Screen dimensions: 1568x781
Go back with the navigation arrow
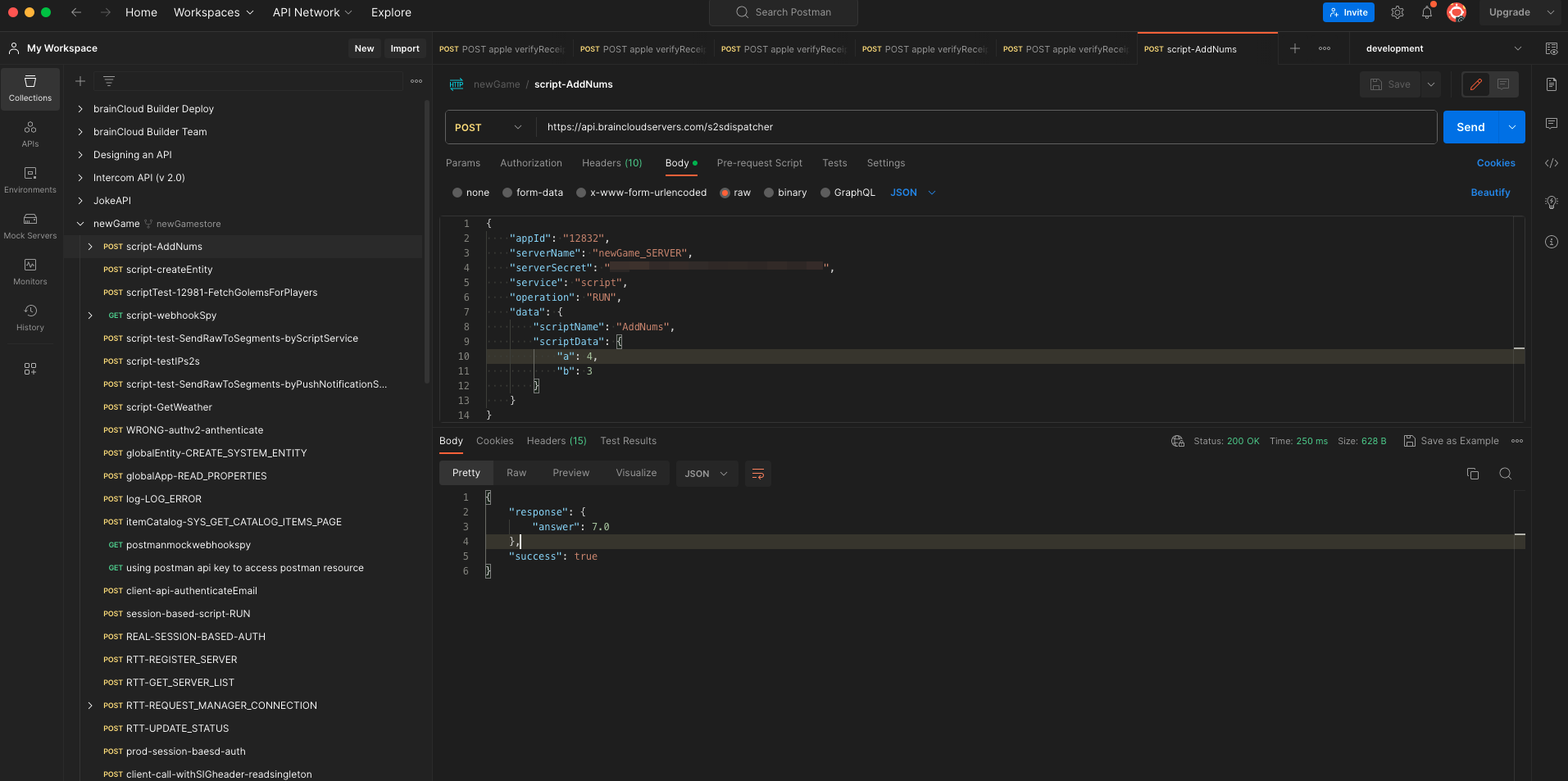pos(76,12)
